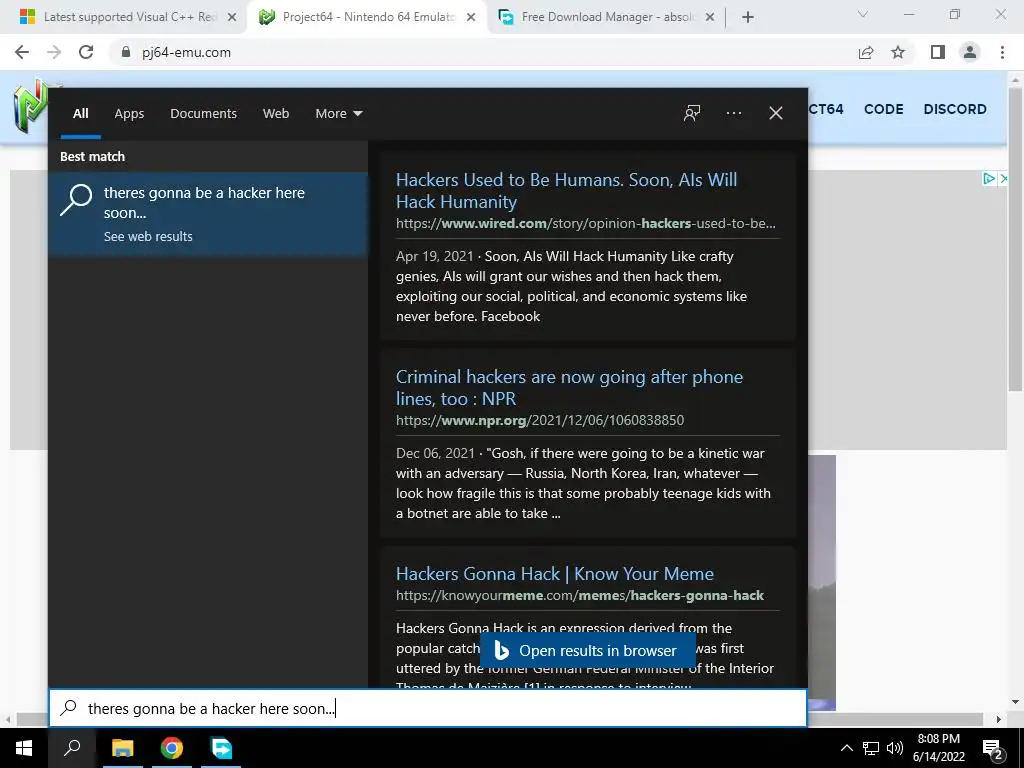The height and width of the screenshot is (768, 1024).
Task: Close the Free Download Manager tab
Action: (710, 17)
